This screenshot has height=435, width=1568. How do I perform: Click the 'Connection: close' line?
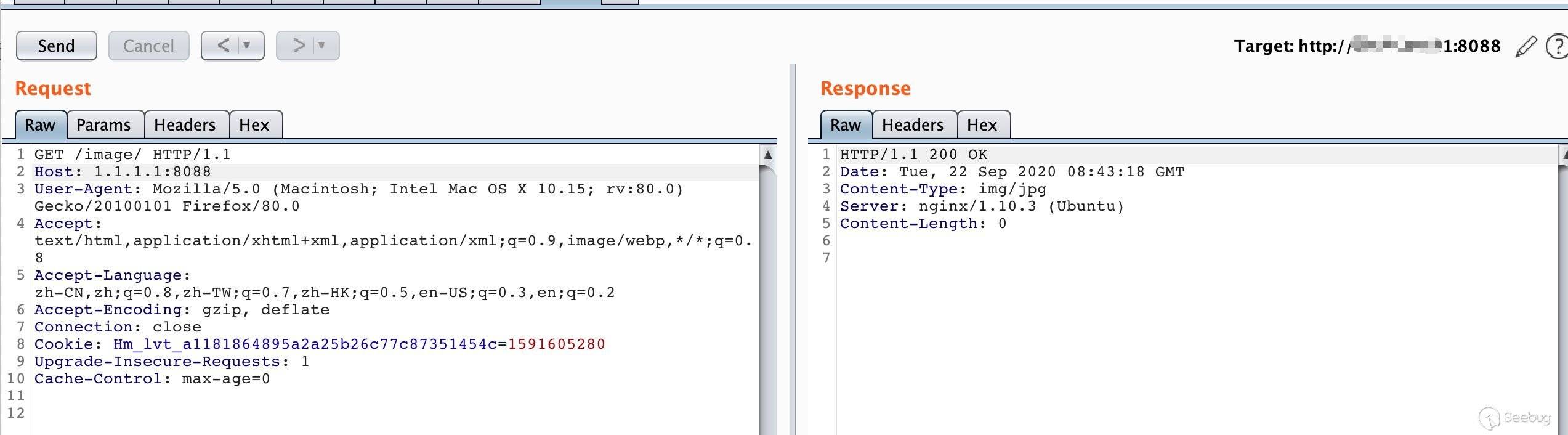coord(118,327)
